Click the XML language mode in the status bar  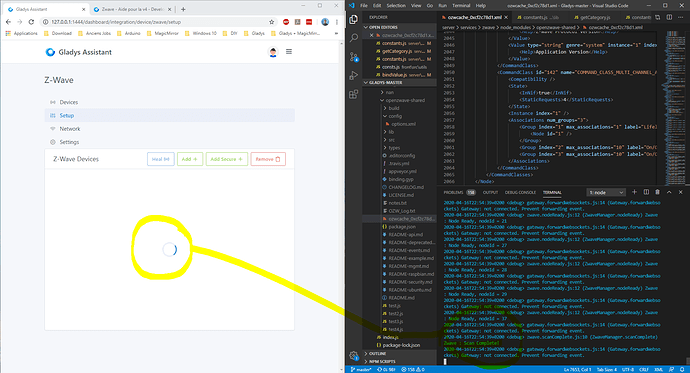click(658, 369)
